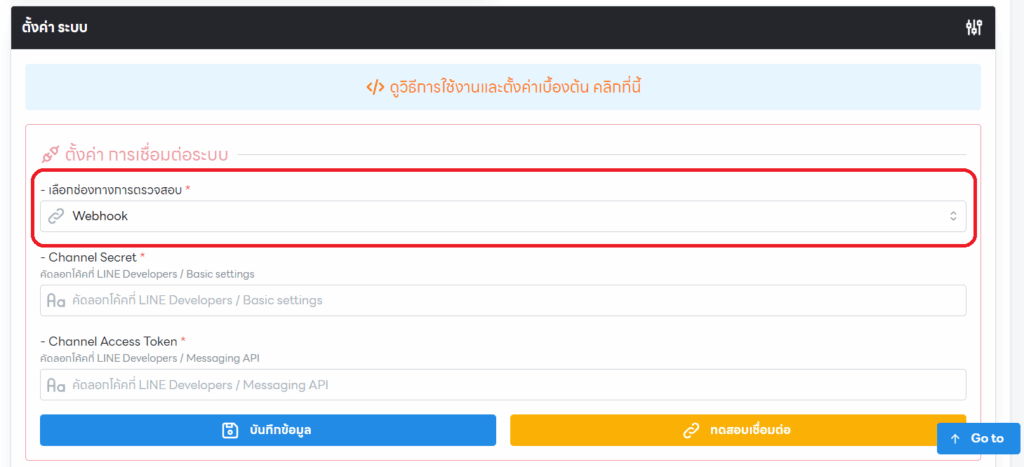1024x467 pixels.
Task: Click the Aa icon in Channel Secret field
Action: pyautogui.click(x=56, y=301)
